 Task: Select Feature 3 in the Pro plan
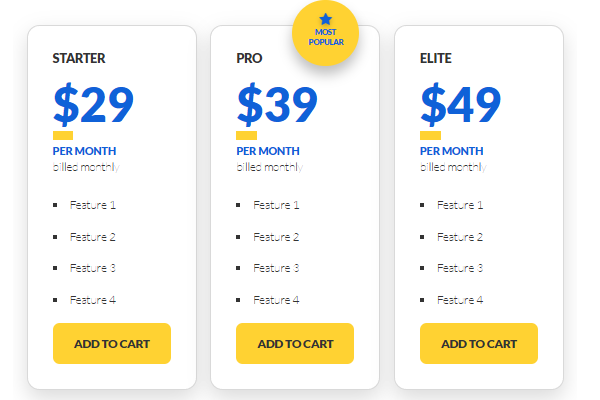point(276,268)
